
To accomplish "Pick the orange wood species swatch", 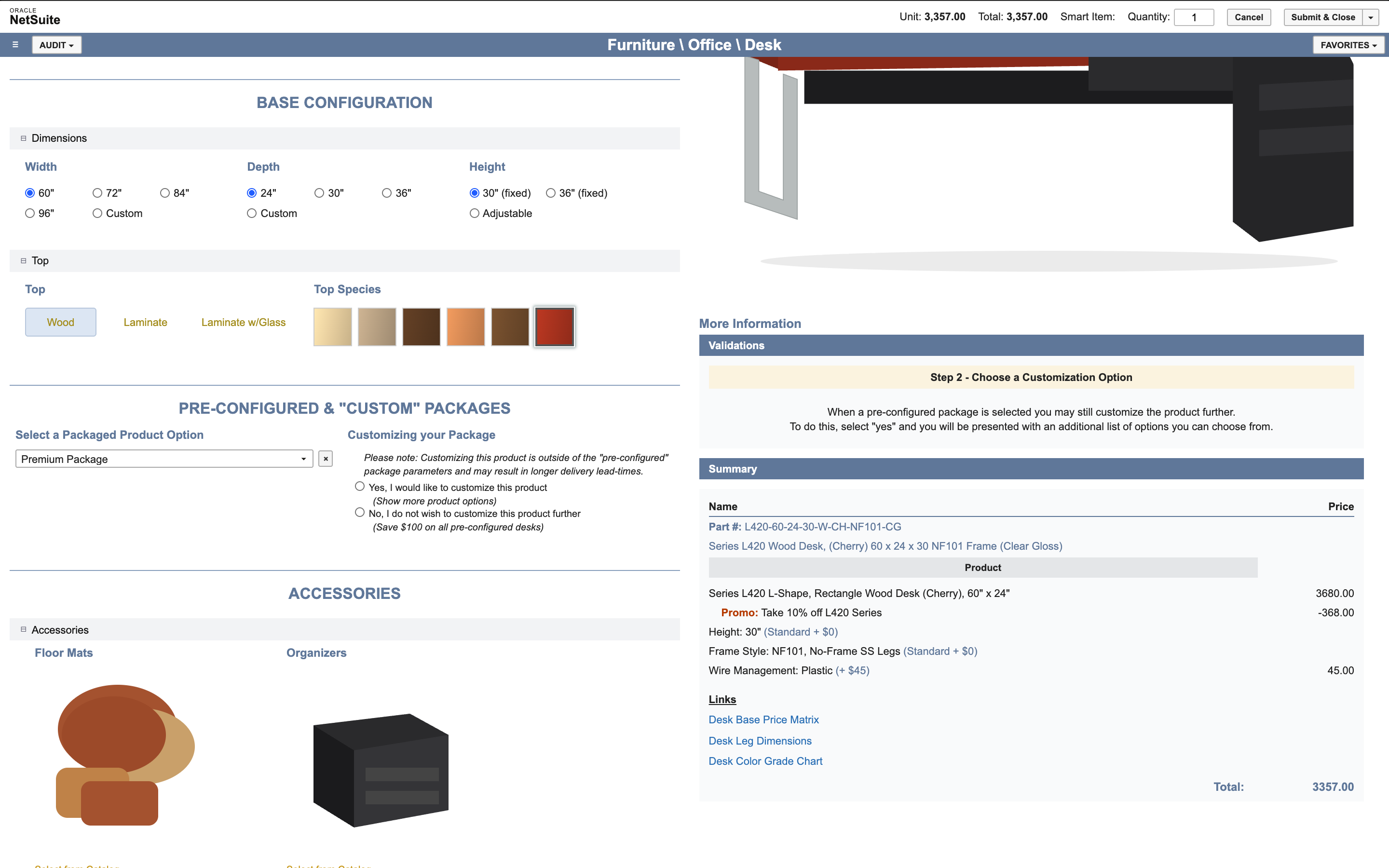I will [x=465, y=326].
